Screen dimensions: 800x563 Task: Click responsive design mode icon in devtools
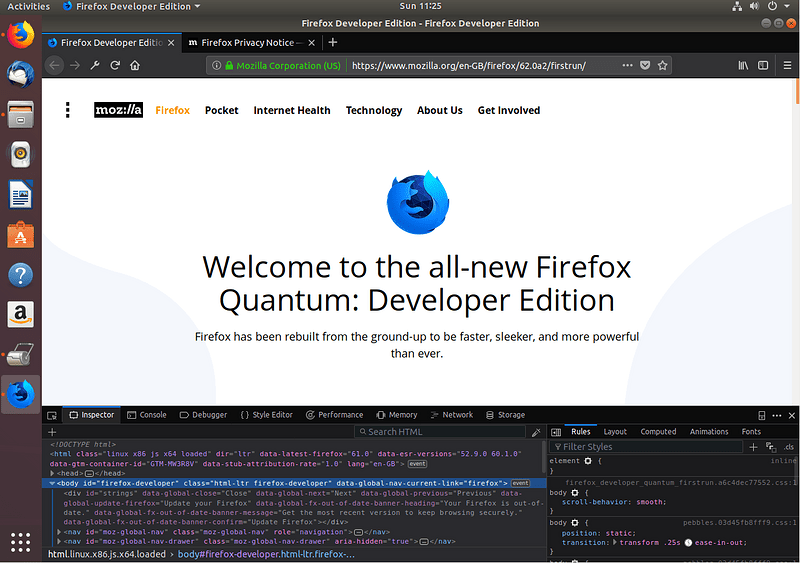tap(762, 415)
